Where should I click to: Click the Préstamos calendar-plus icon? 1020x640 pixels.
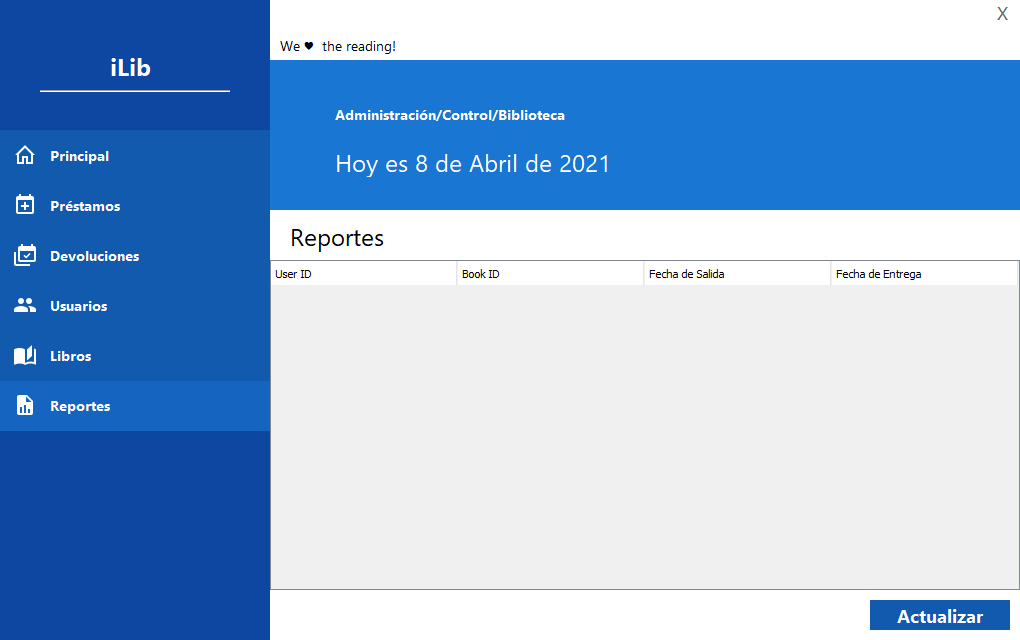[25, 205]
